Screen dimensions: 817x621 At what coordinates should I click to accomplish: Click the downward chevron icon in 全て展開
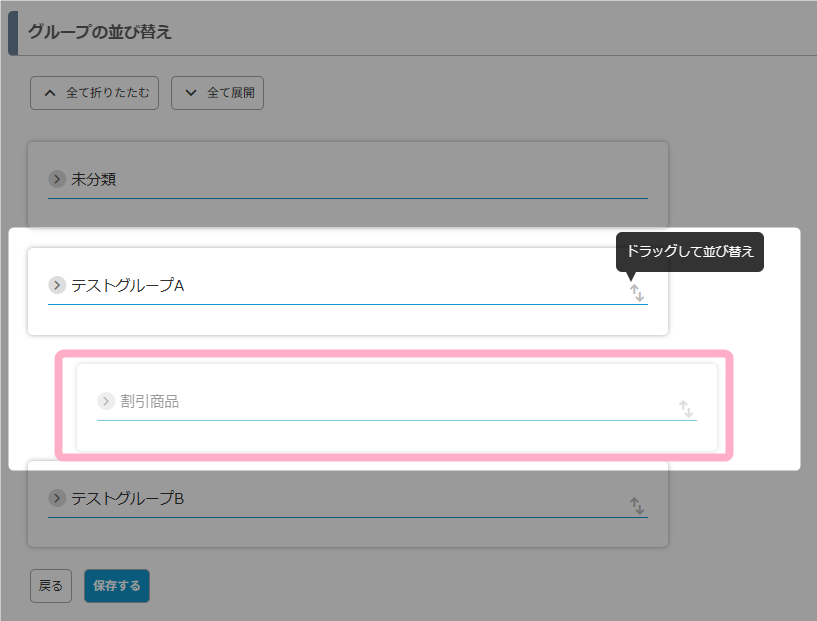click(191, 93)
